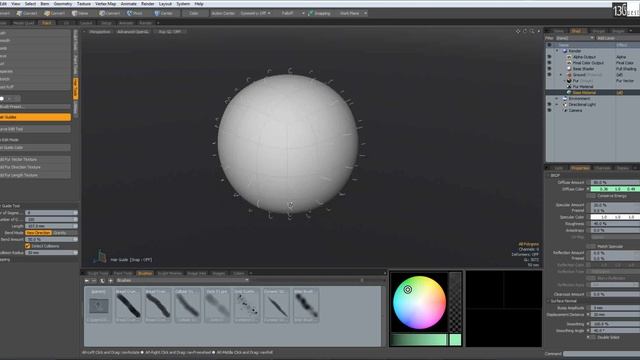Viewport: 640px width, 360px height.
Task: Expand the Ground material group arrow
Action: [x=561, y=75]
